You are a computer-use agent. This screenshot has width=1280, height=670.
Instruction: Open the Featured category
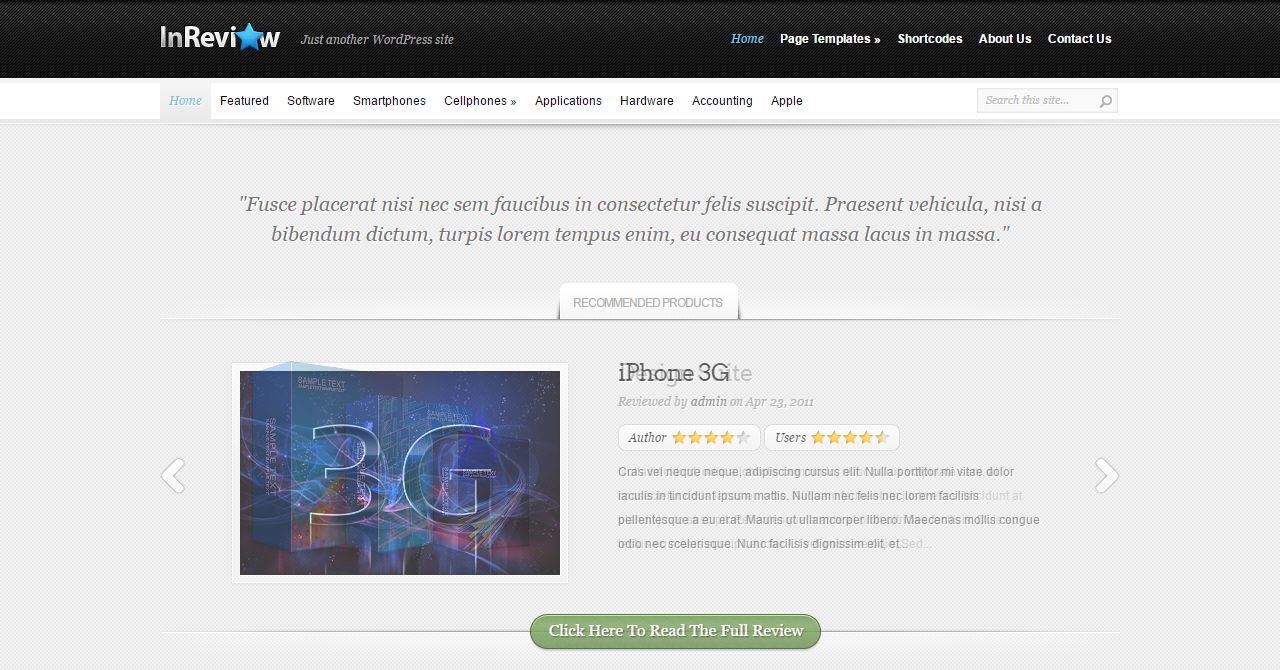244,101
